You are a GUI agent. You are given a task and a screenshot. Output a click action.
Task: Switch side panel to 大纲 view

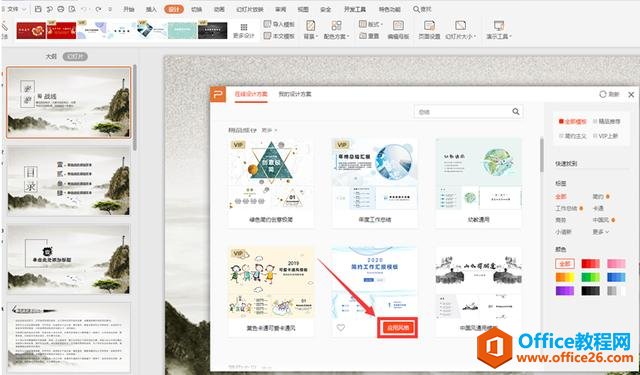51,57
